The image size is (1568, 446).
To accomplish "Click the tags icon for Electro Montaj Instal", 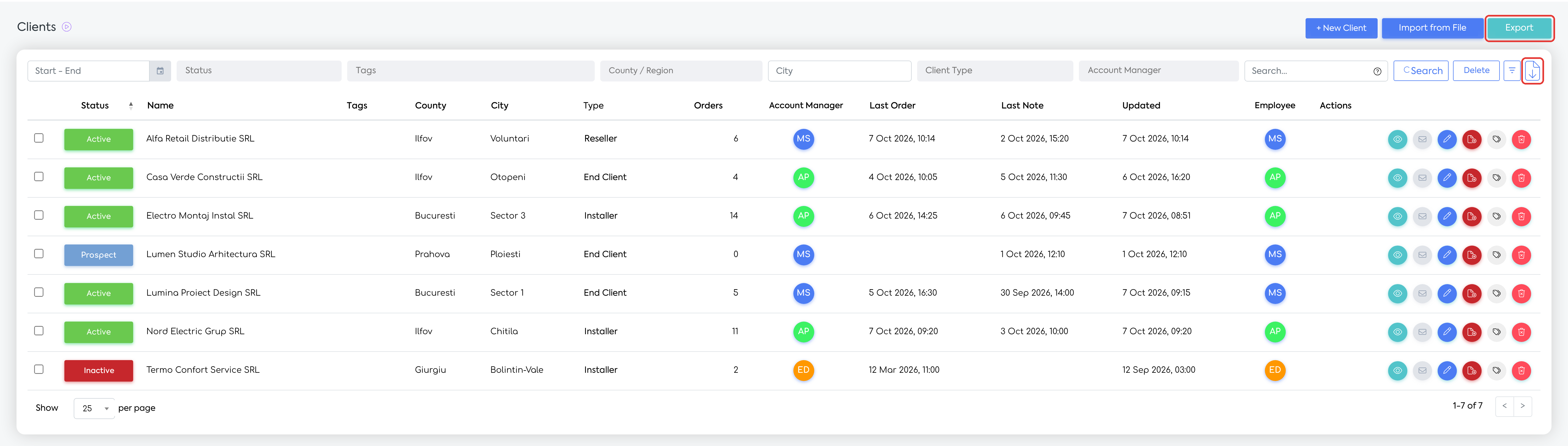I will coord(1496,216).
